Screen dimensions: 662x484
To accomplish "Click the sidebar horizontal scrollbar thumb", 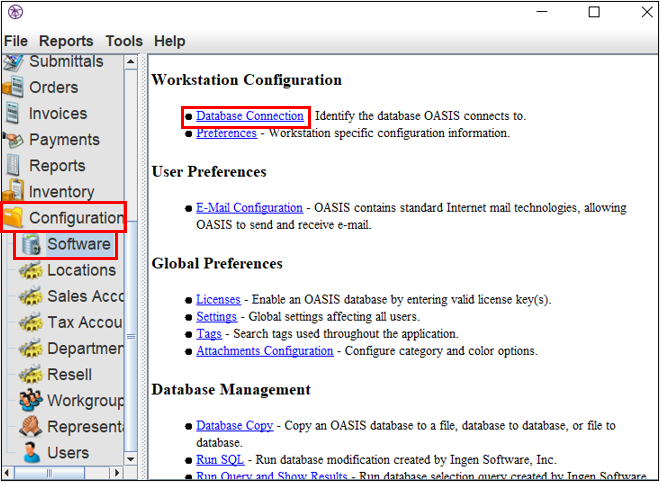I will point(49,473).
